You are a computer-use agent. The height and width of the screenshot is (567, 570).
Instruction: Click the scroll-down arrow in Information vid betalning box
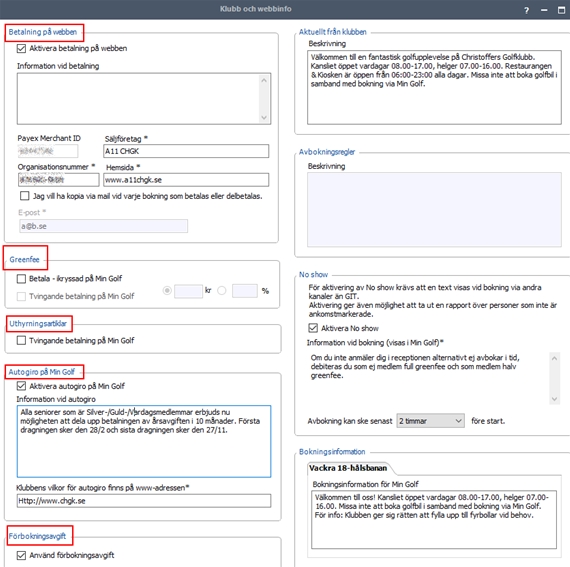pos(264,117)
